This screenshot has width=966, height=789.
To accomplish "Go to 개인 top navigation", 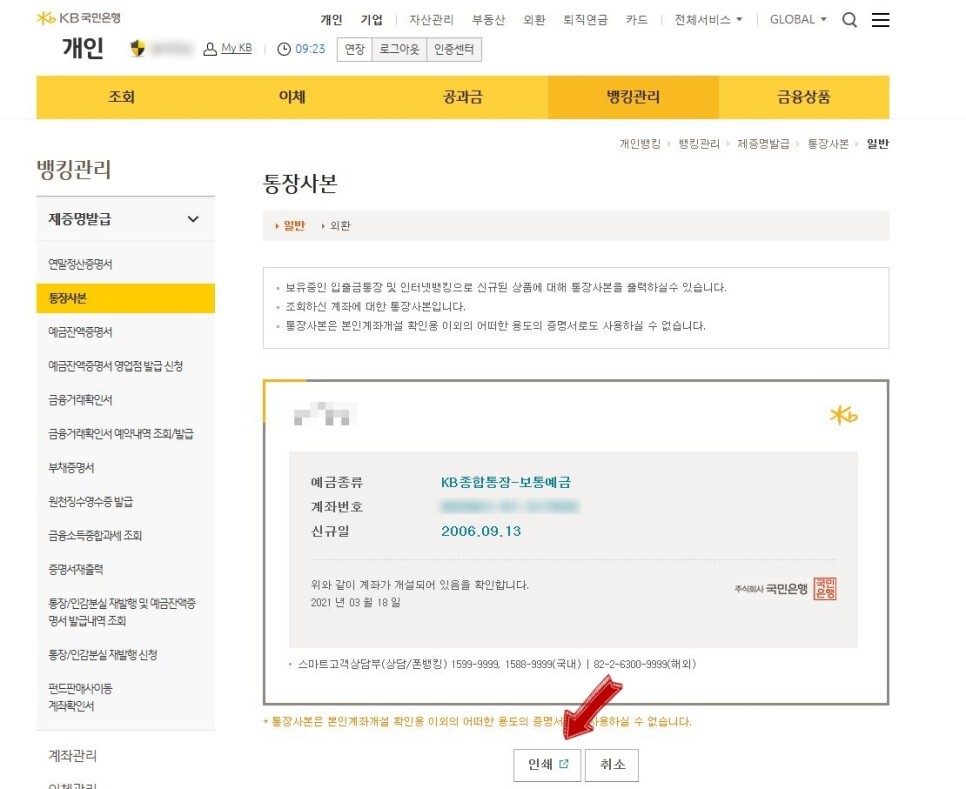I will [331, 20].
